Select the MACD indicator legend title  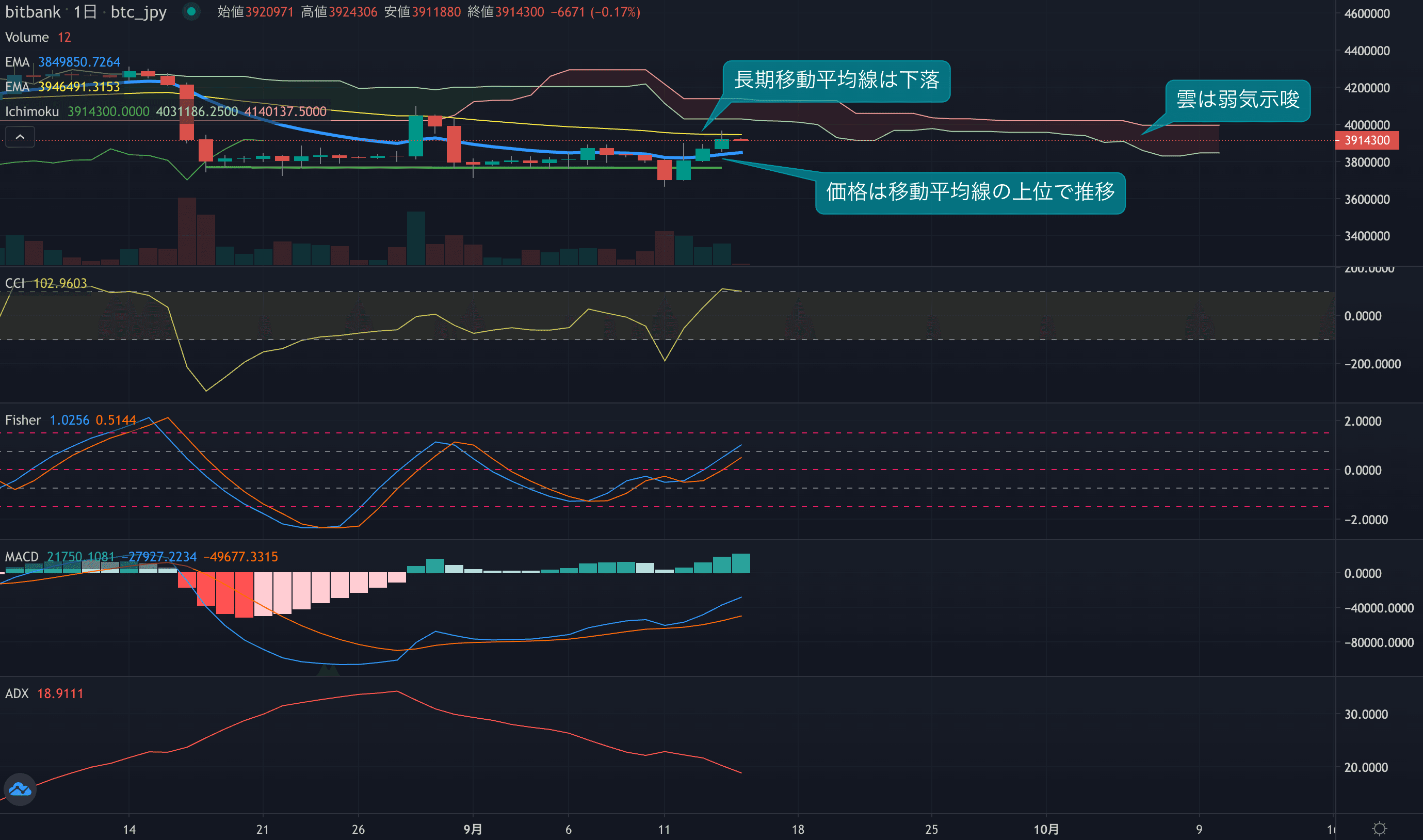22,556
